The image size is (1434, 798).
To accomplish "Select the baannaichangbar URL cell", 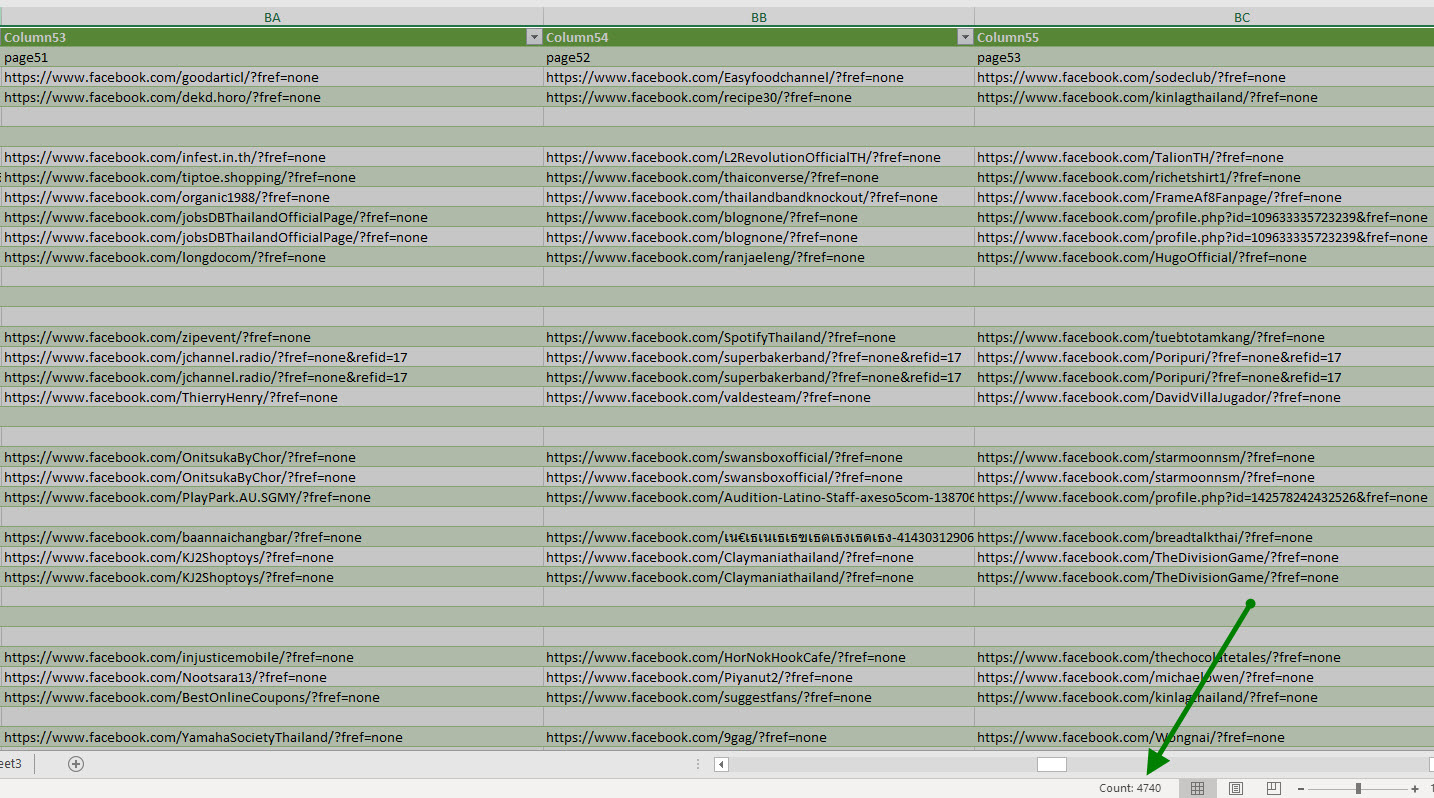I will click(x=272, y=537).
